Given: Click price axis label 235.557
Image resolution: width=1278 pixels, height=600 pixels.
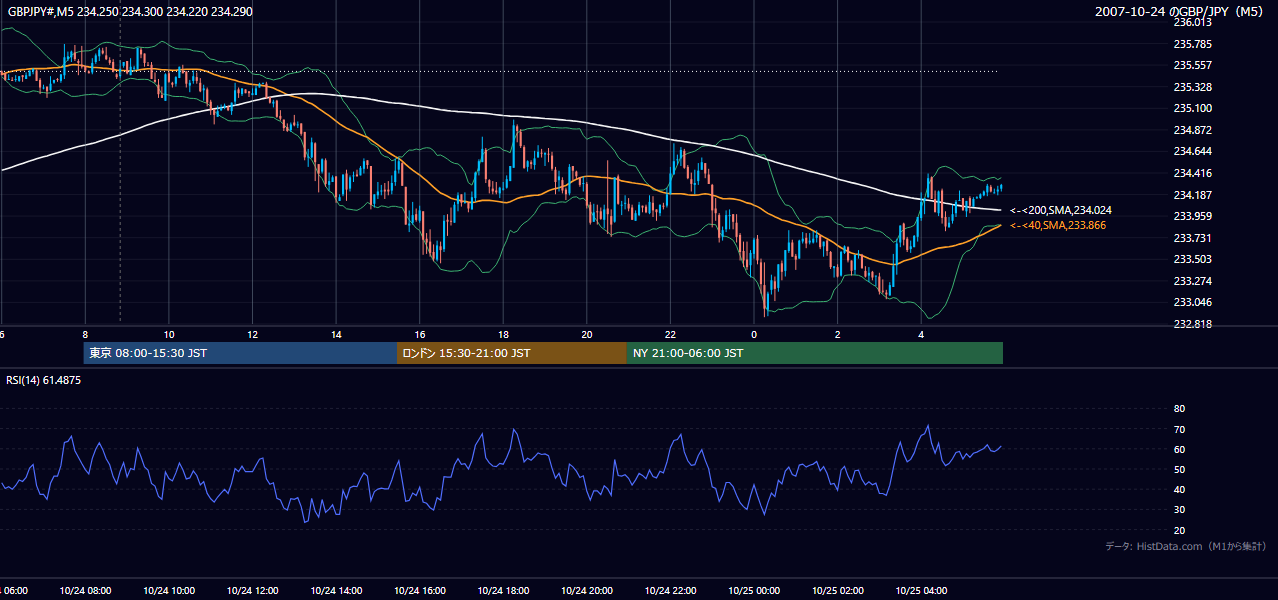Looking at the screenshot, I should (1192, 65).
